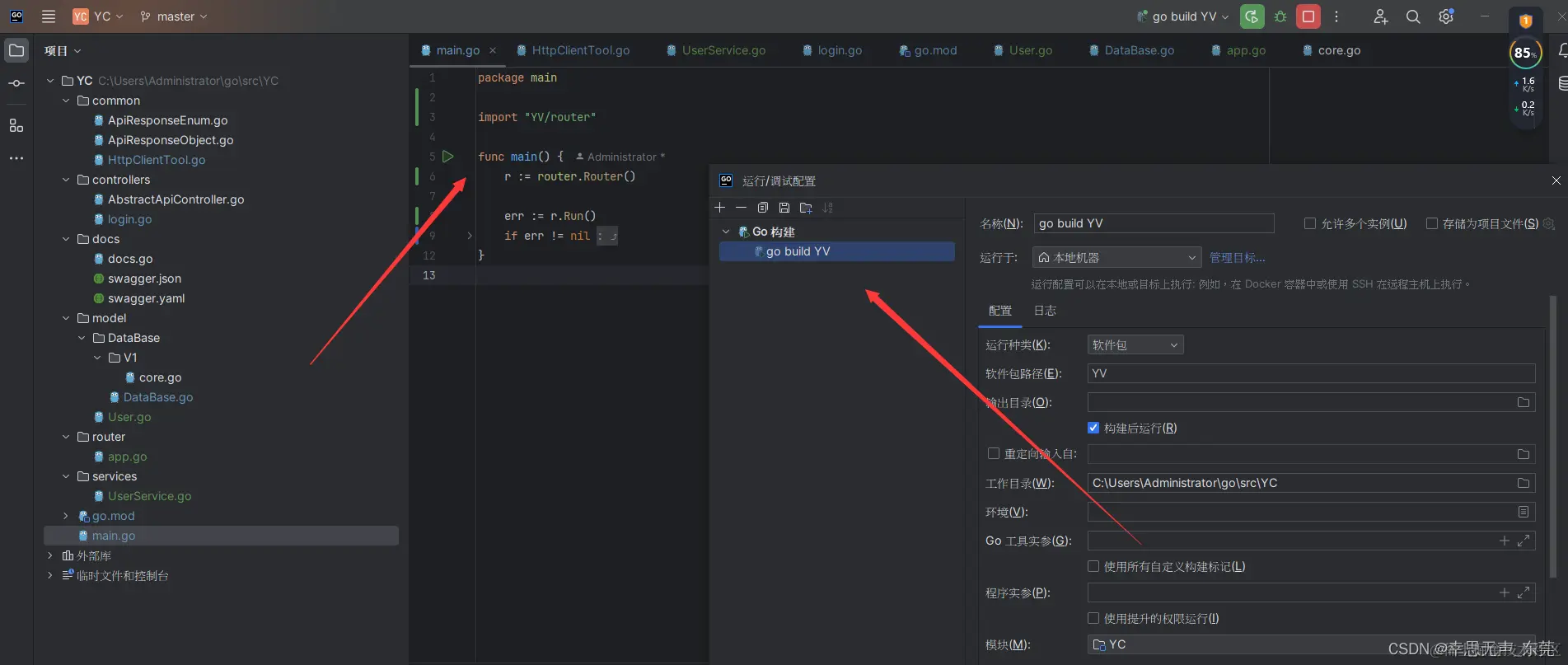Open Search Everywhere magnifier icon

pyautogui.click(x=1413, y=16)
